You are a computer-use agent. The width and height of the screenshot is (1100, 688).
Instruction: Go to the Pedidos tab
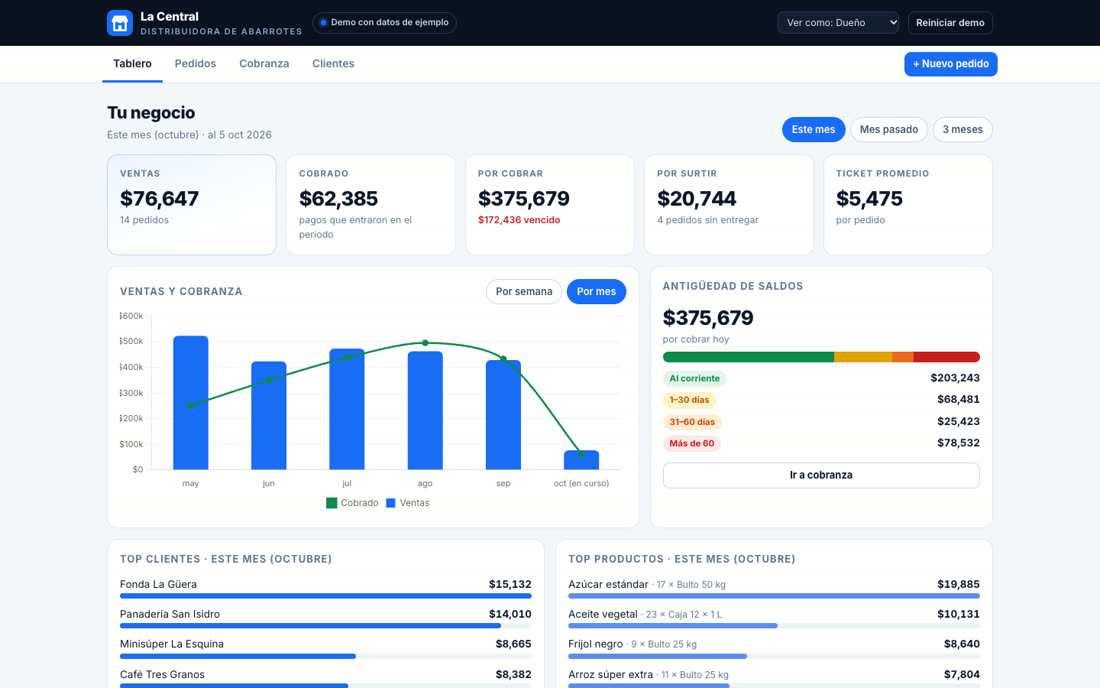point(195,64)
